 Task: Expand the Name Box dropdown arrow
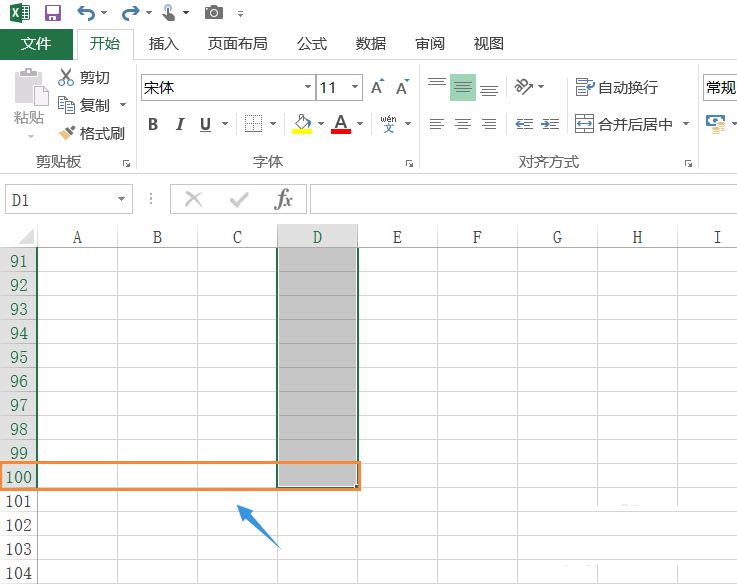click(x=122, y=200)
